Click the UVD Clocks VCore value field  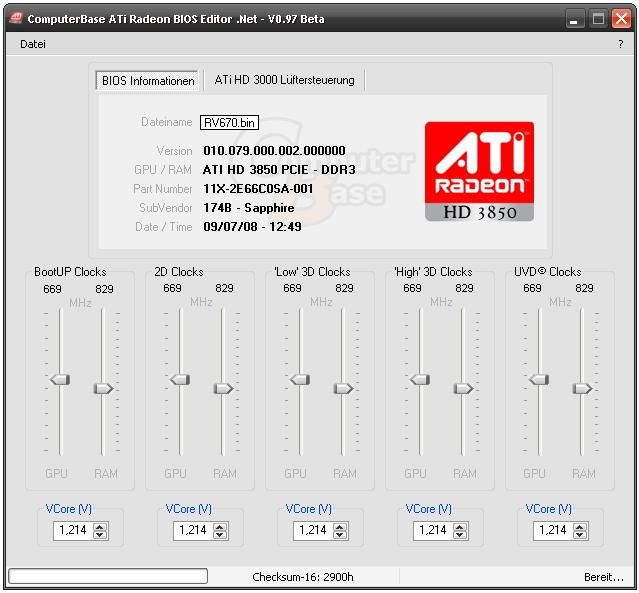(x=553, y=531)
